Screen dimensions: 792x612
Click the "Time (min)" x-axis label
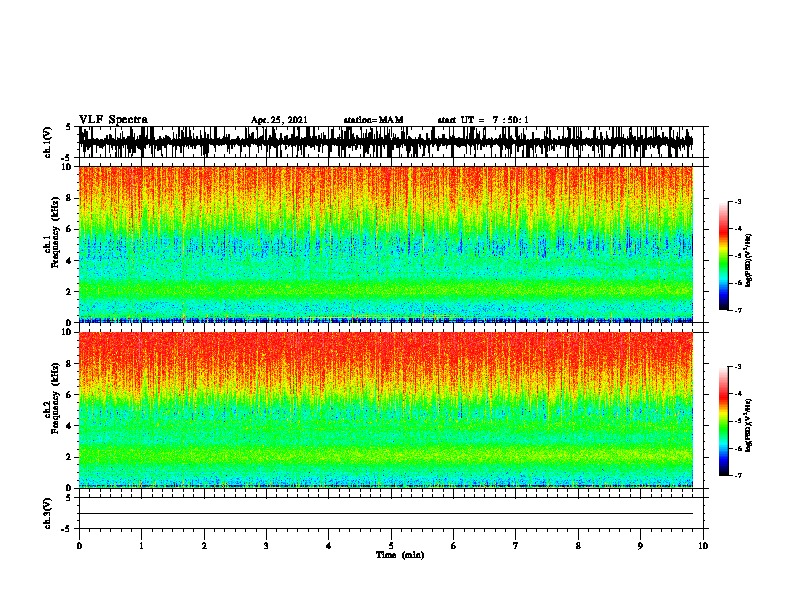[400, 555]
